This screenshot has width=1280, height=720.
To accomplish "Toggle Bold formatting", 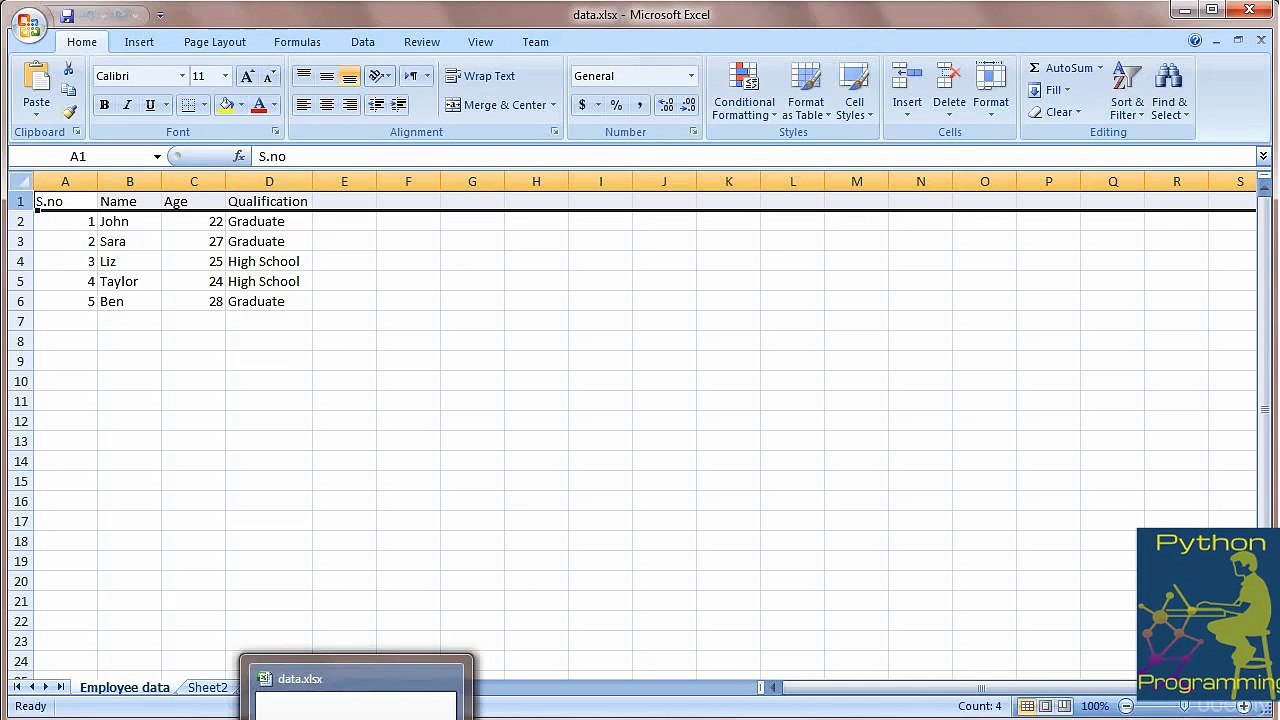I will [104, 105].
